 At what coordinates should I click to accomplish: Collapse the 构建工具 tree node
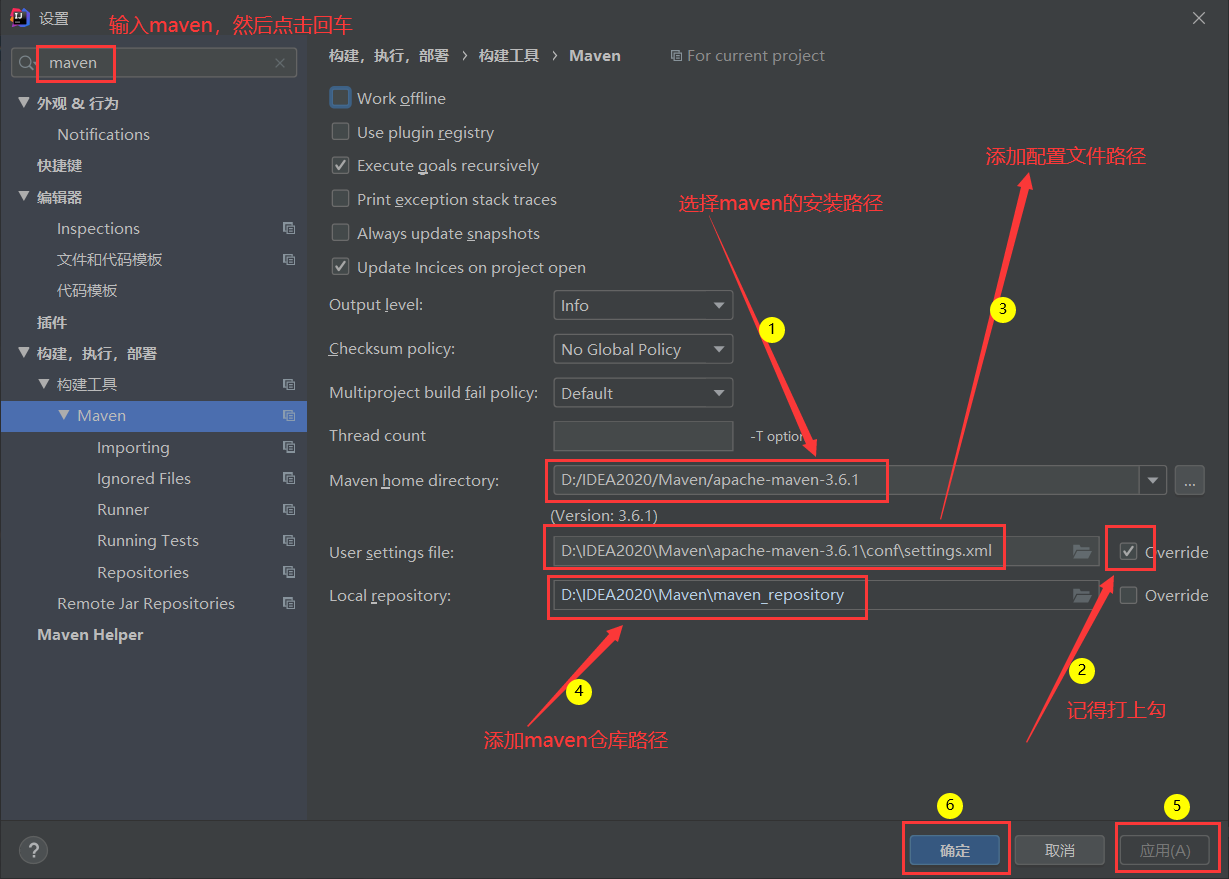(44, 384)
